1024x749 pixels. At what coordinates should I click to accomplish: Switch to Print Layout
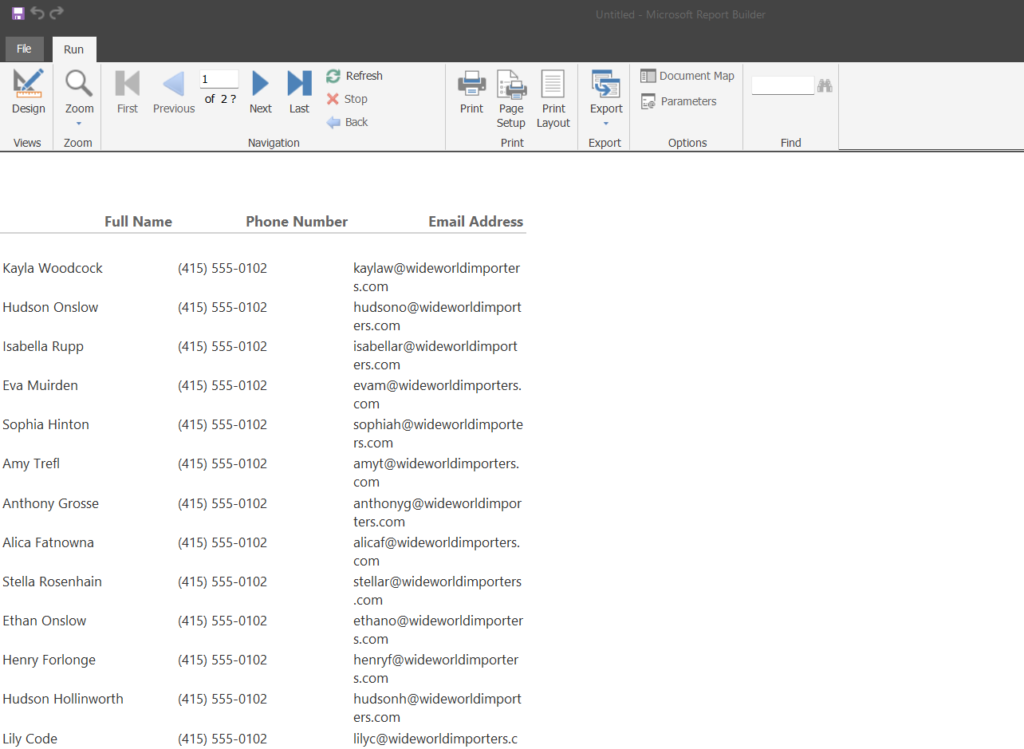tap(553, 99)
